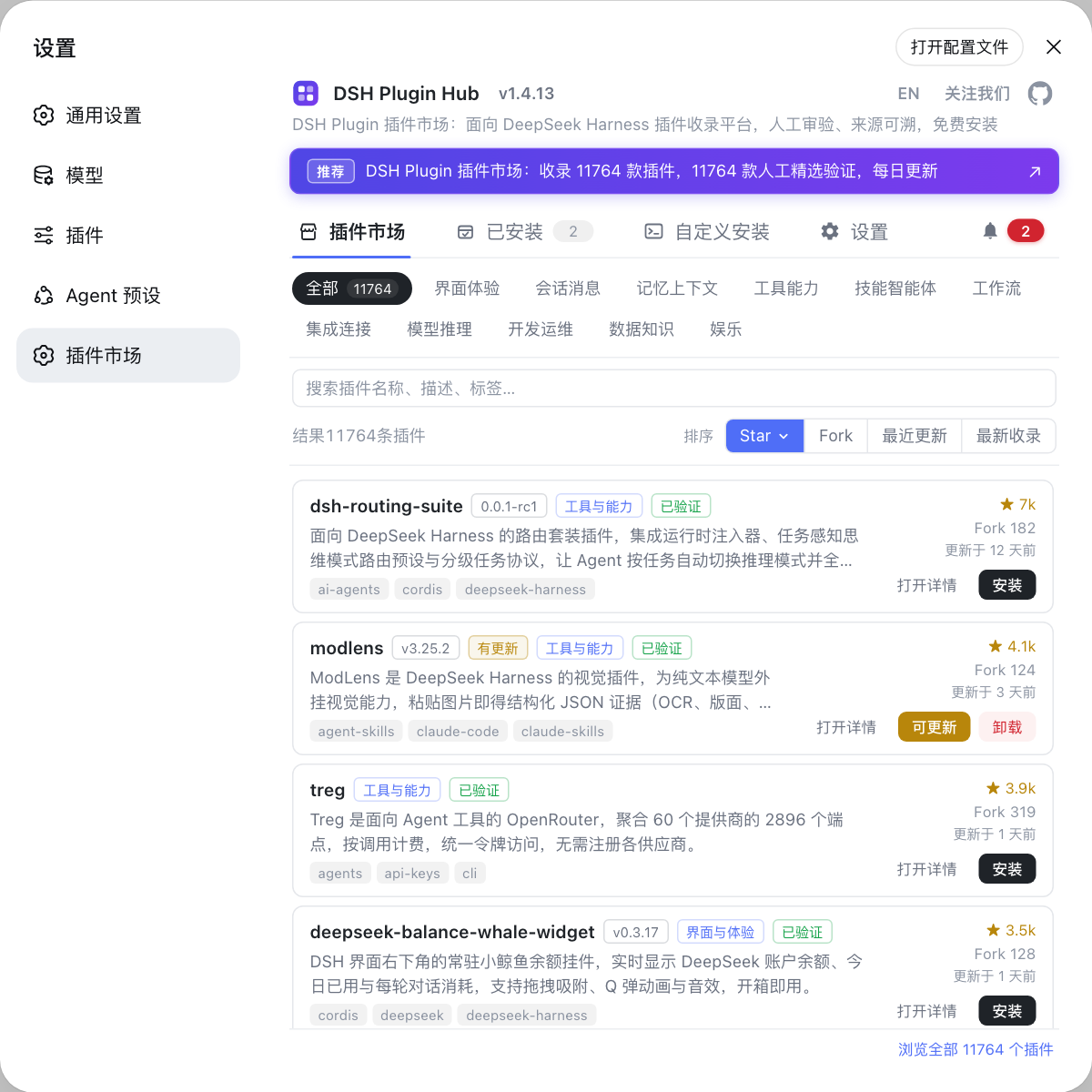This screenshot has width=1092, height=1092.
Task: Filter by 工作流 category
Action: [x=996, y=288]
